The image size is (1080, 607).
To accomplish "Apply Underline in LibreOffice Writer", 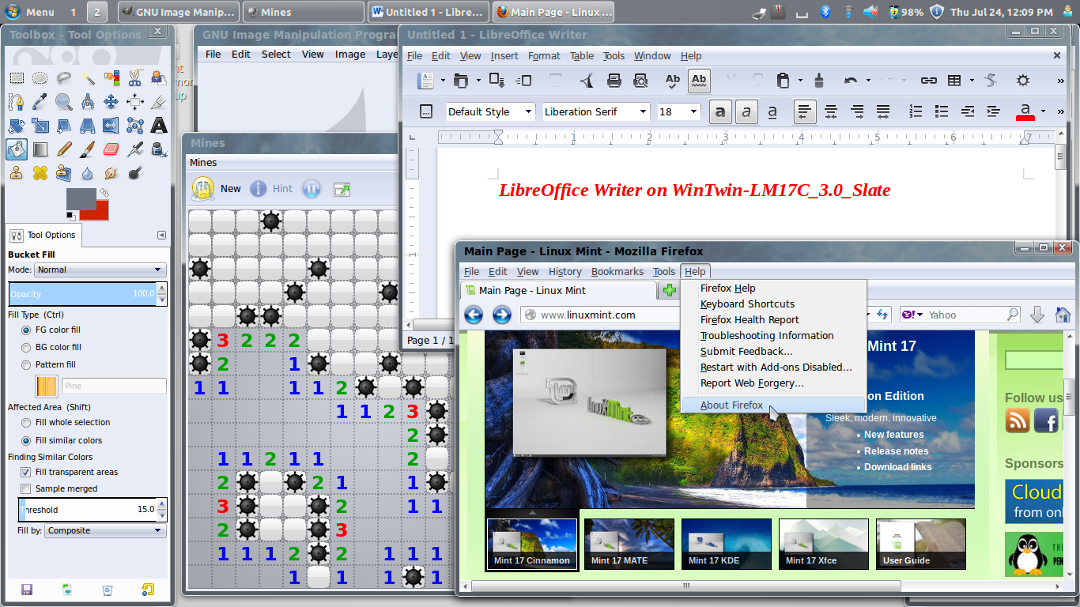I will click(772, 112).
